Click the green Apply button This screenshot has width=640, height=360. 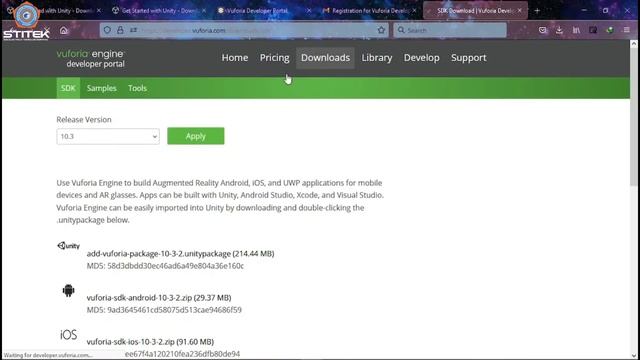click(196, 136)
